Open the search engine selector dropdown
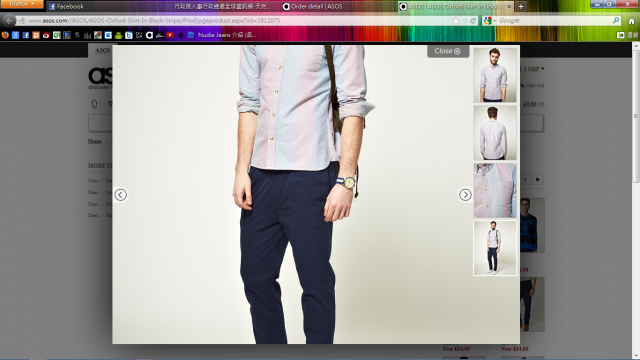Viewport: 640px width, 360px height. click(489, 20)
